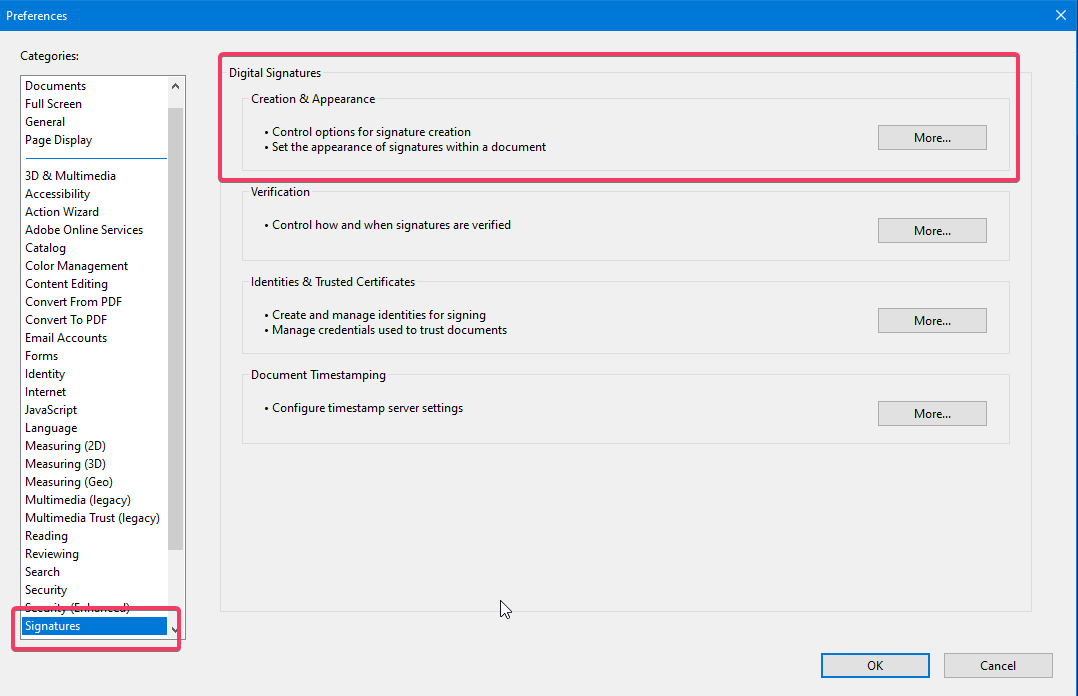
Task: Select Email Accounts category
Action: point(66,338)
